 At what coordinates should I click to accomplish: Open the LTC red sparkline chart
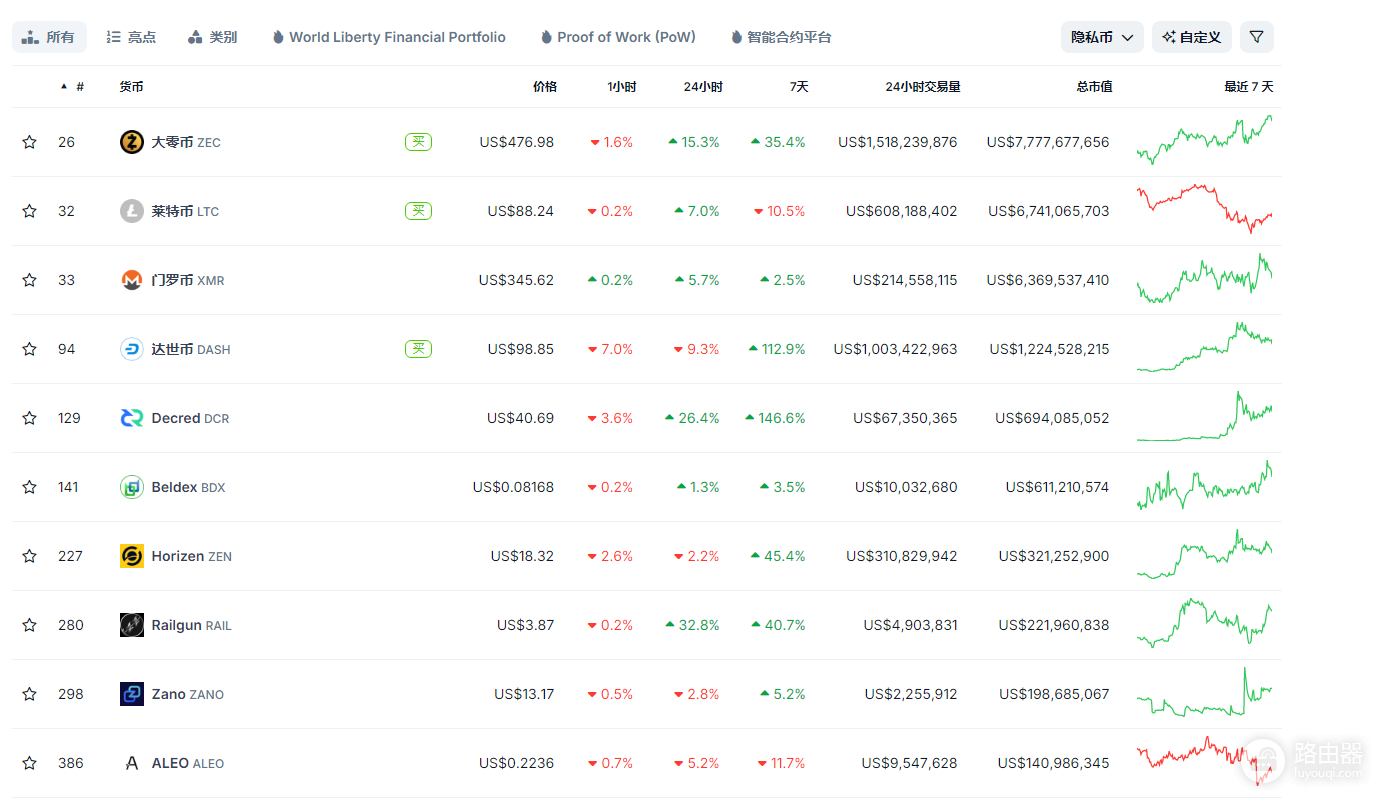click(1205, 210)
